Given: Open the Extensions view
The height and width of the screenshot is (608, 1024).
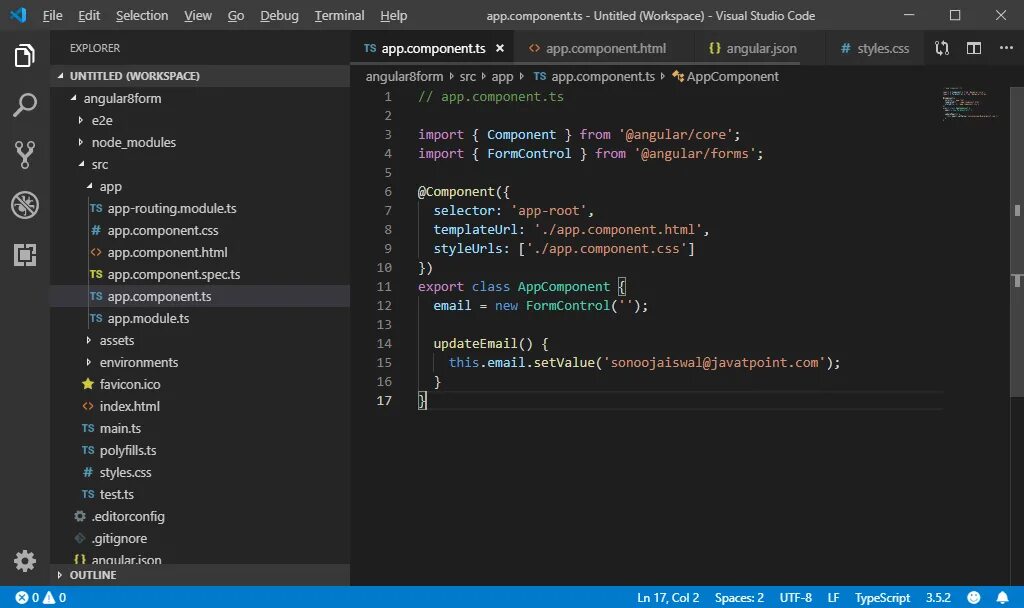Looking at the screenshot, I should pos(25,255).
